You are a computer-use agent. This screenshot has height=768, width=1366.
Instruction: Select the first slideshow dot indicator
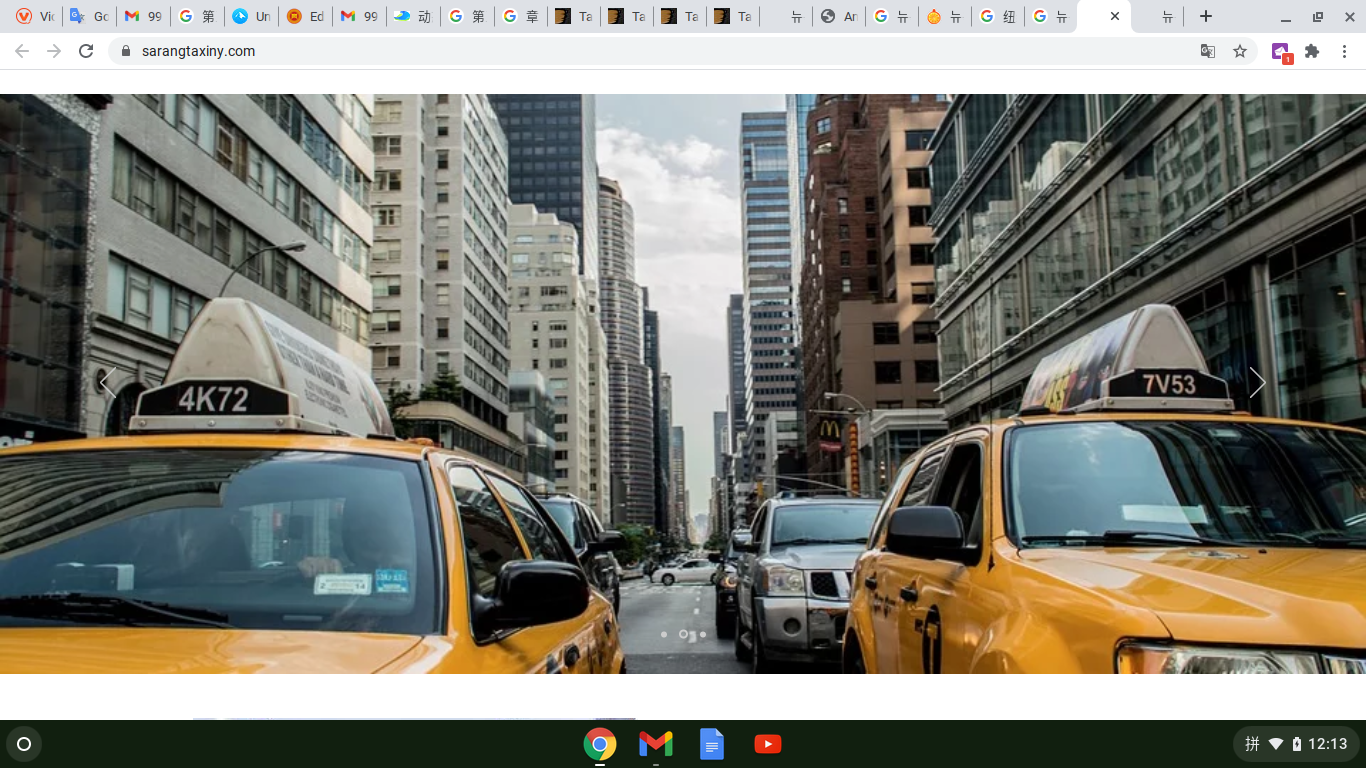[x=664, y=634]
